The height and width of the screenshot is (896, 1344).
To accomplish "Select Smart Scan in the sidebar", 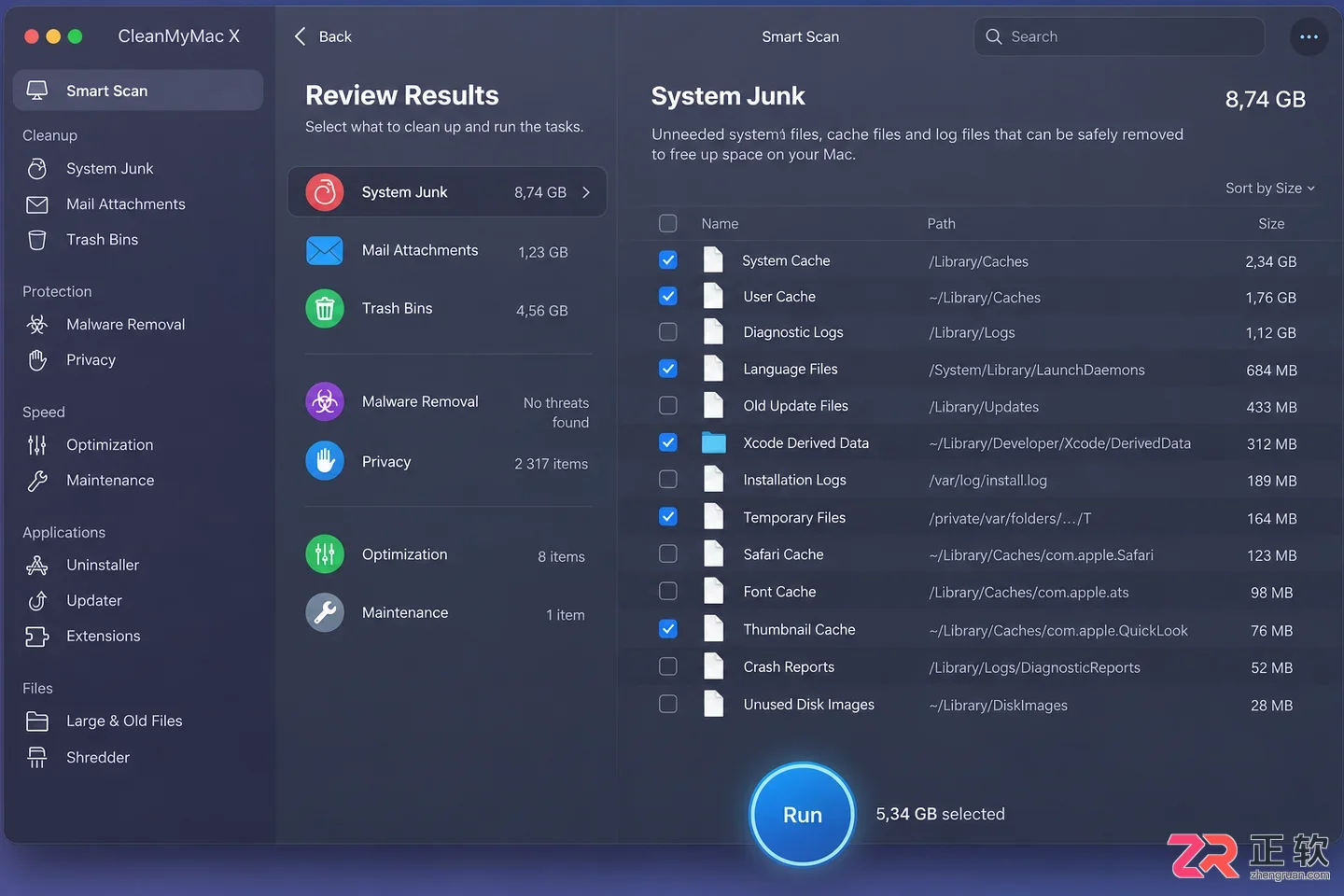I will tap(138, 91).
